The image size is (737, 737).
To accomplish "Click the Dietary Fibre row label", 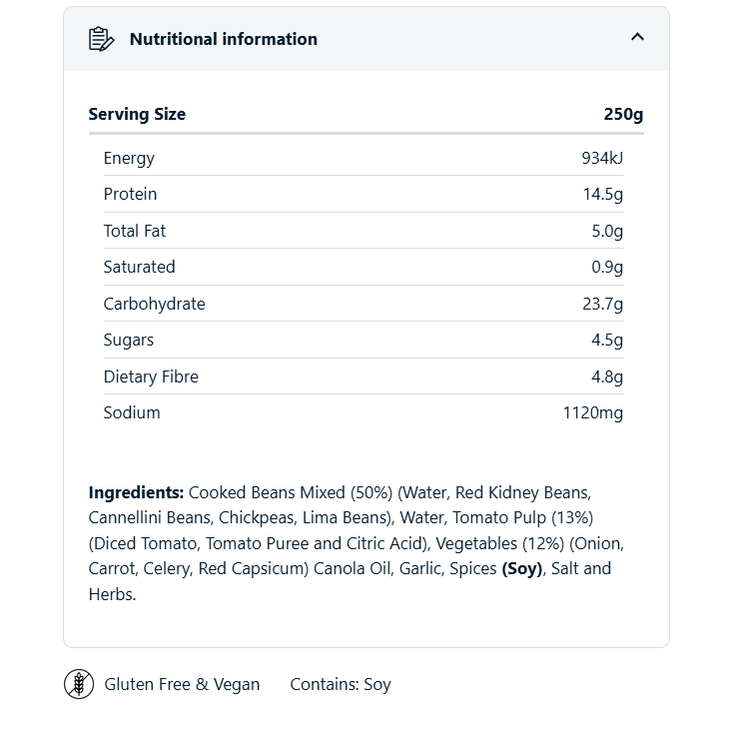I will point(151,377).
